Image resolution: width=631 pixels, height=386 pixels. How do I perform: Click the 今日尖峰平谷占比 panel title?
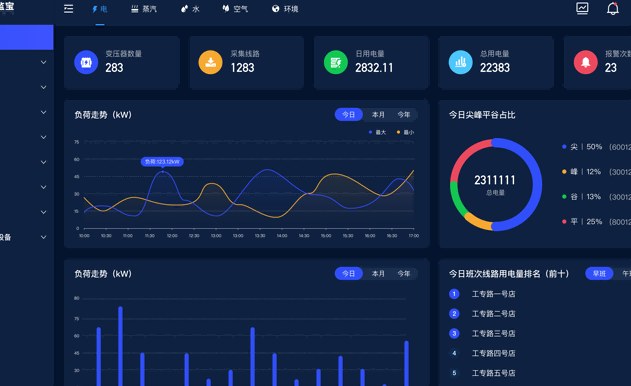(x=482, y=115)
